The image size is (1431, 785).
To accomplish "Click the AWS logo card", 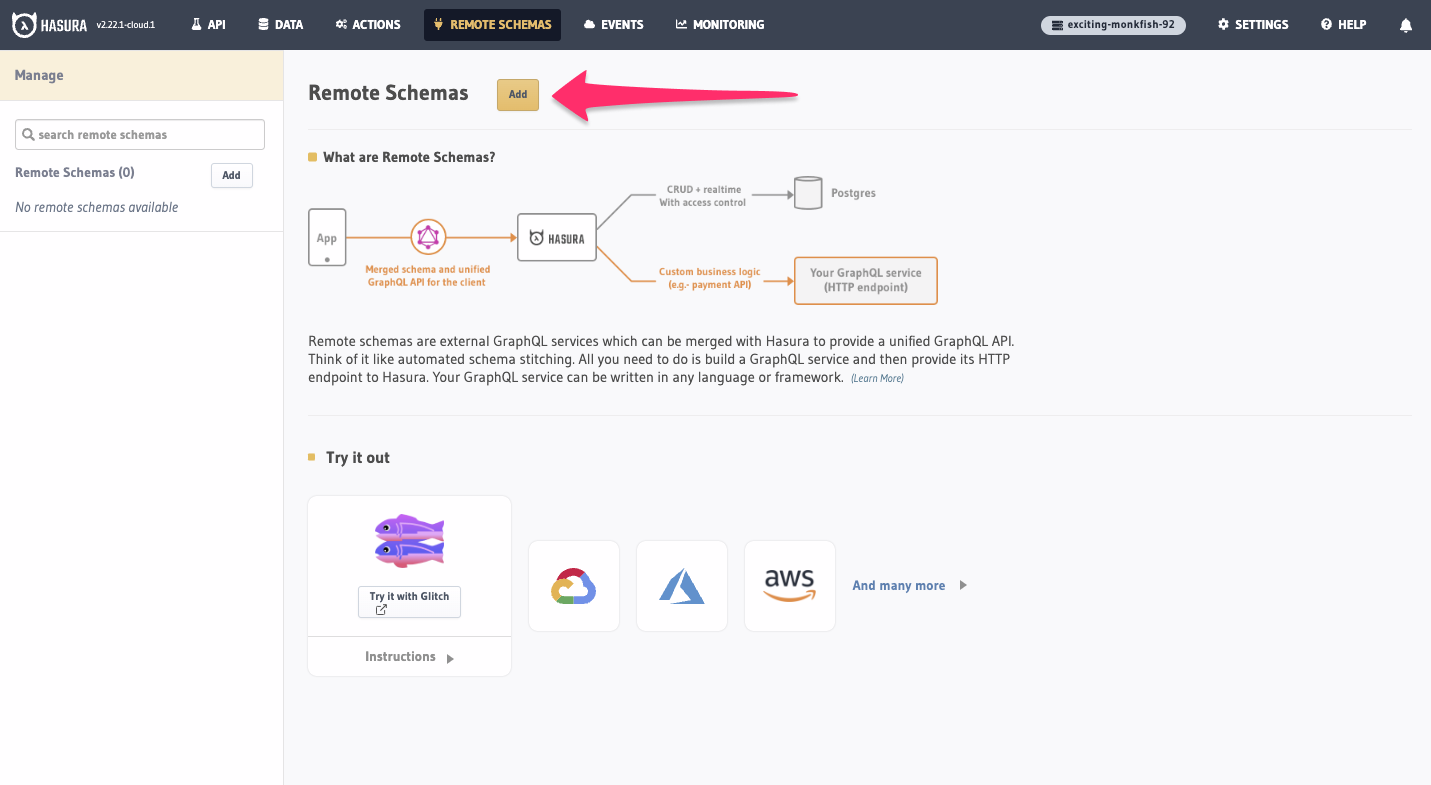I will [x=790, y=586].
